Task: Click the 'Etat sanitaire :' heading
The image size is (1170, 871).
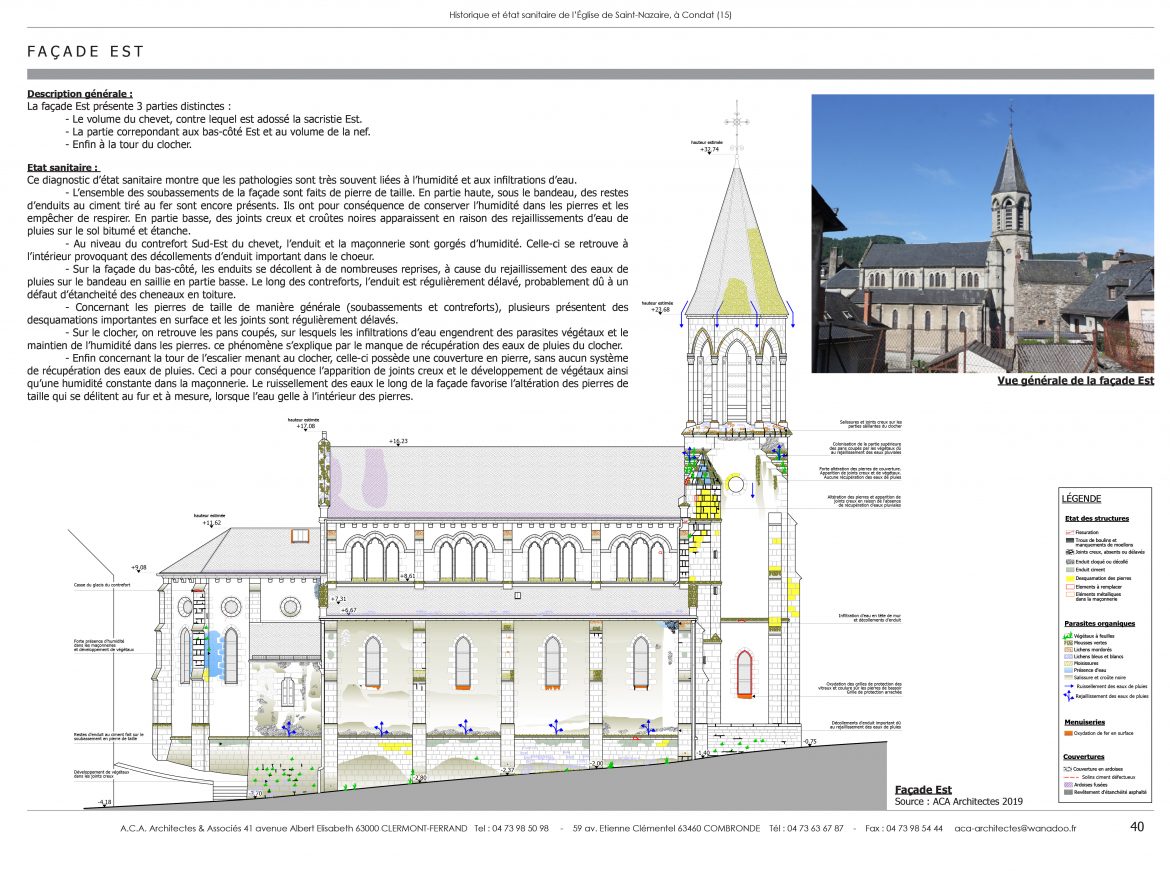Action: click(63, 167)
